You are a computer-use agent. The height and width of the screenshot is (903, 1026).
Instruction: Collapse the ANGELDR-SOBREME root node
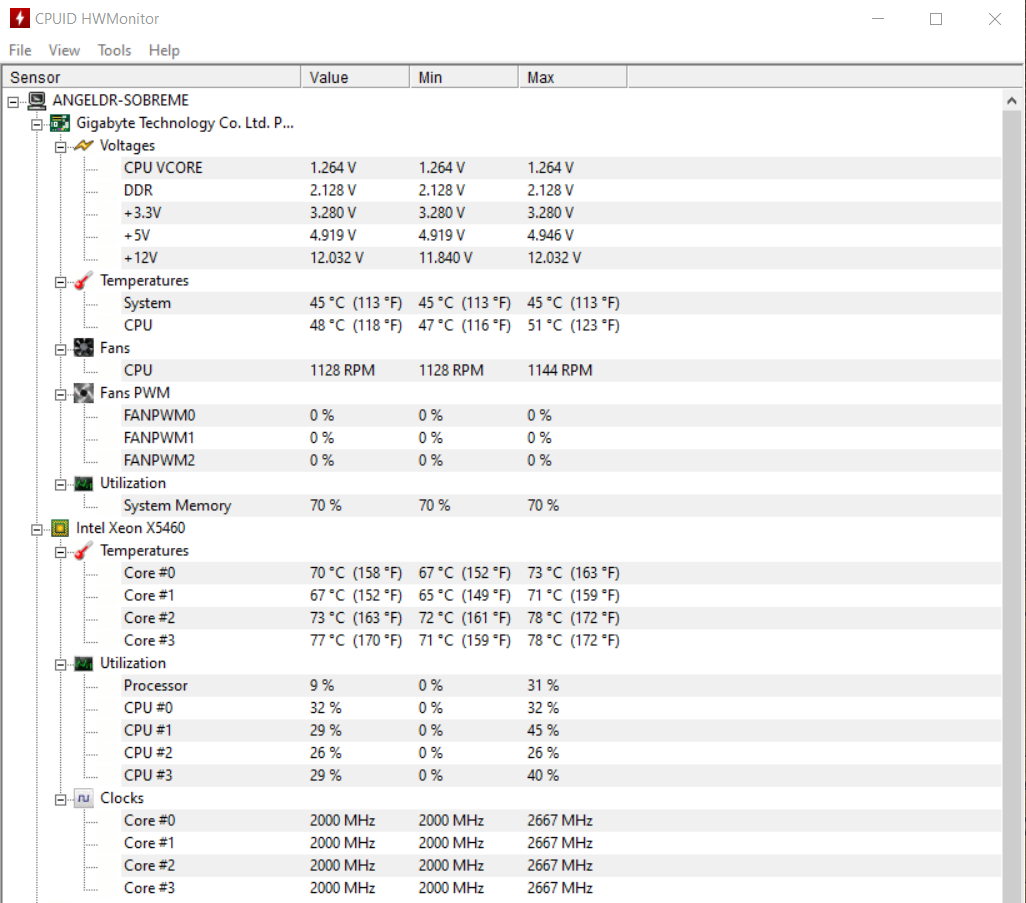[13, 102]
